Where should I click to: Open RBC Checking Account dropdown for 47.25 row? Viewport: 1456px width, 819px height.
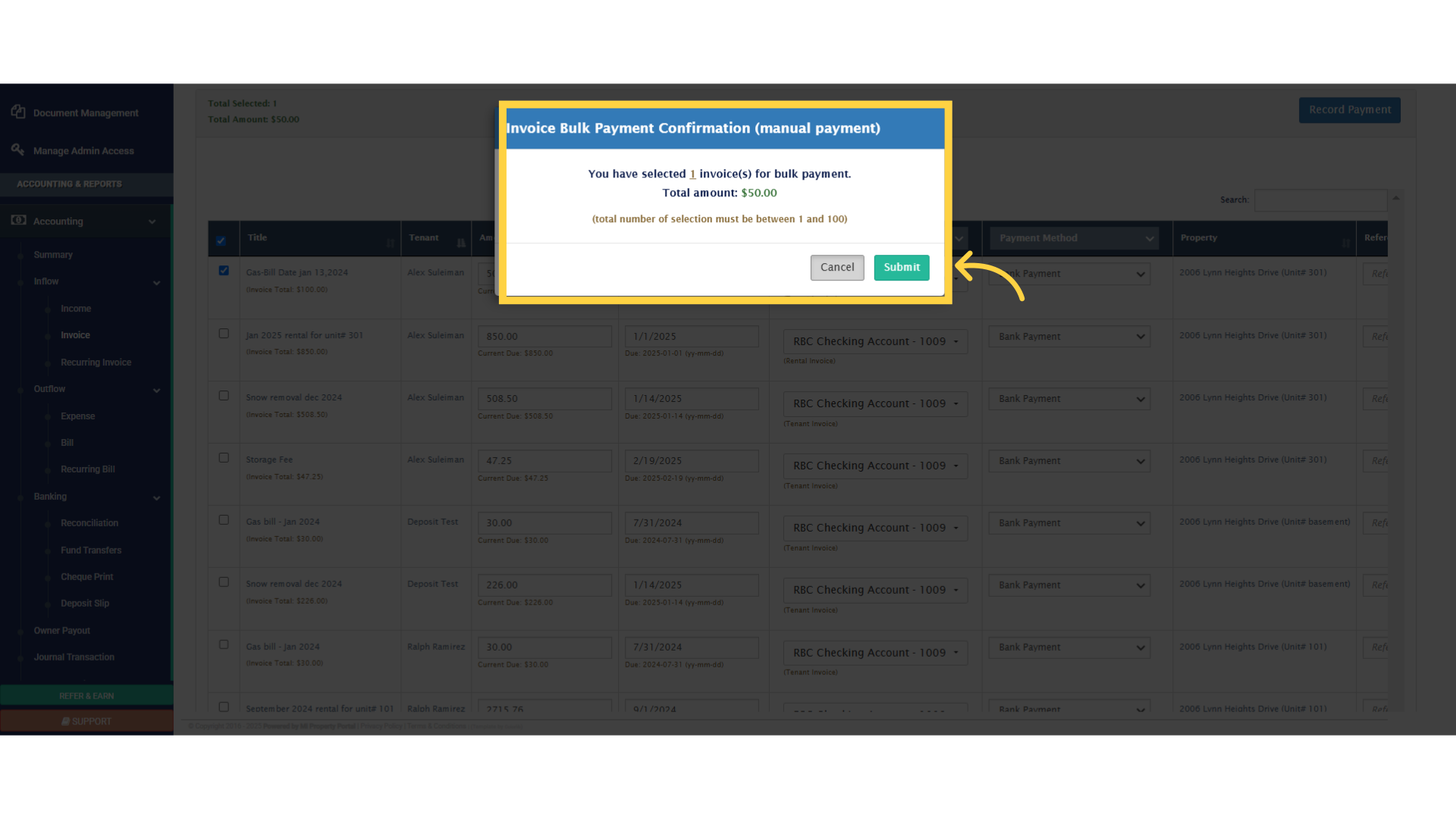pos(875,466)
